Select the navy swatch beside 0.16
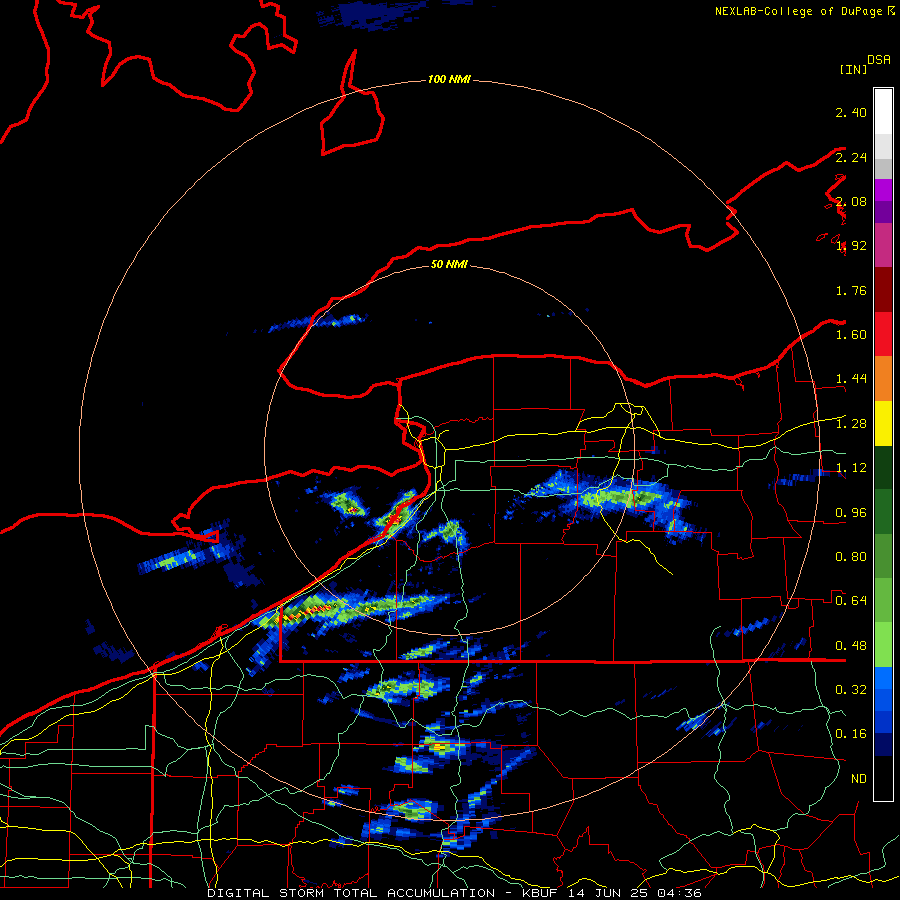The width and height of the screenshot is (900, 900). pos(883,744)
